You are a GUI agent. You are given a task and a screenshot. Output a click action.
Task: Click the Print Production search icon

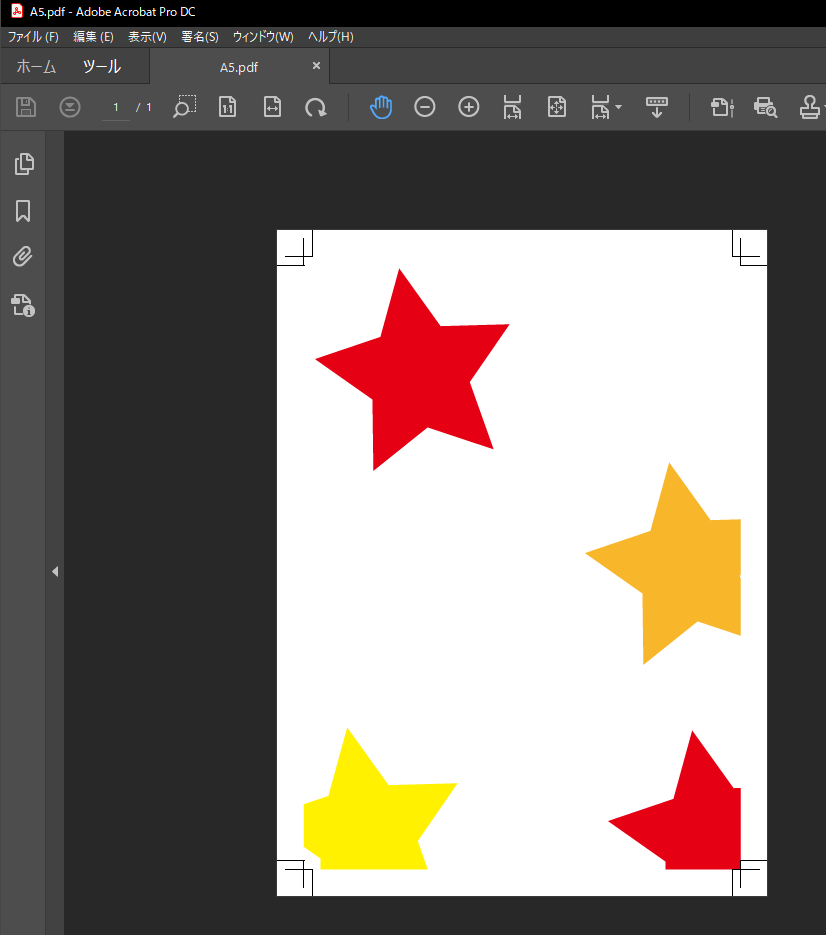coord(766,107)
